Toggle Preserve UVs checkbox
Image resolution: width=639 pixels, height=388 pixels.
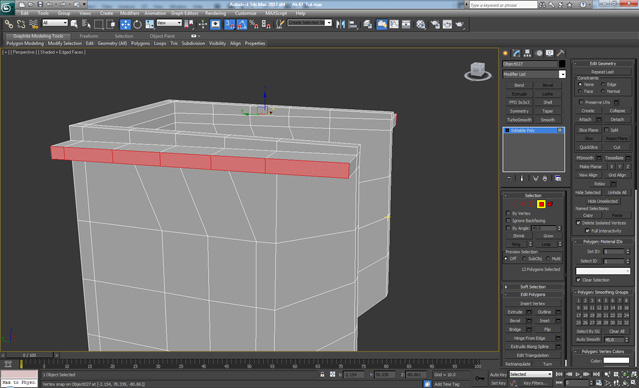coord(582,102)
